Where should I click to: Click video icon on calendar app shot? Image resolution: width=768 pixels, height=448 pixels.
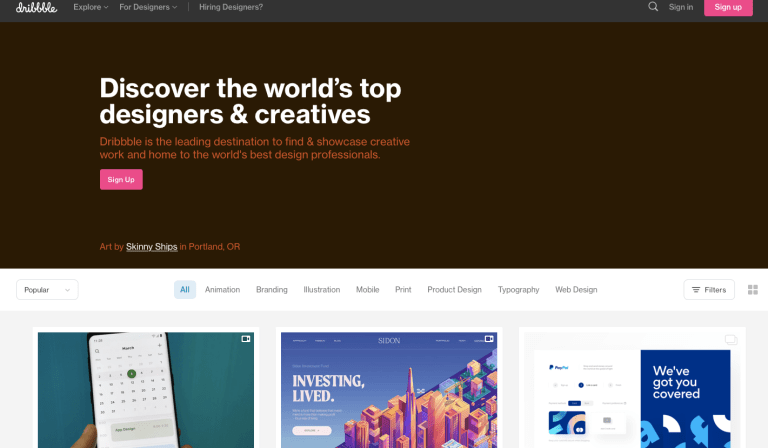click(x=246, y=339)
